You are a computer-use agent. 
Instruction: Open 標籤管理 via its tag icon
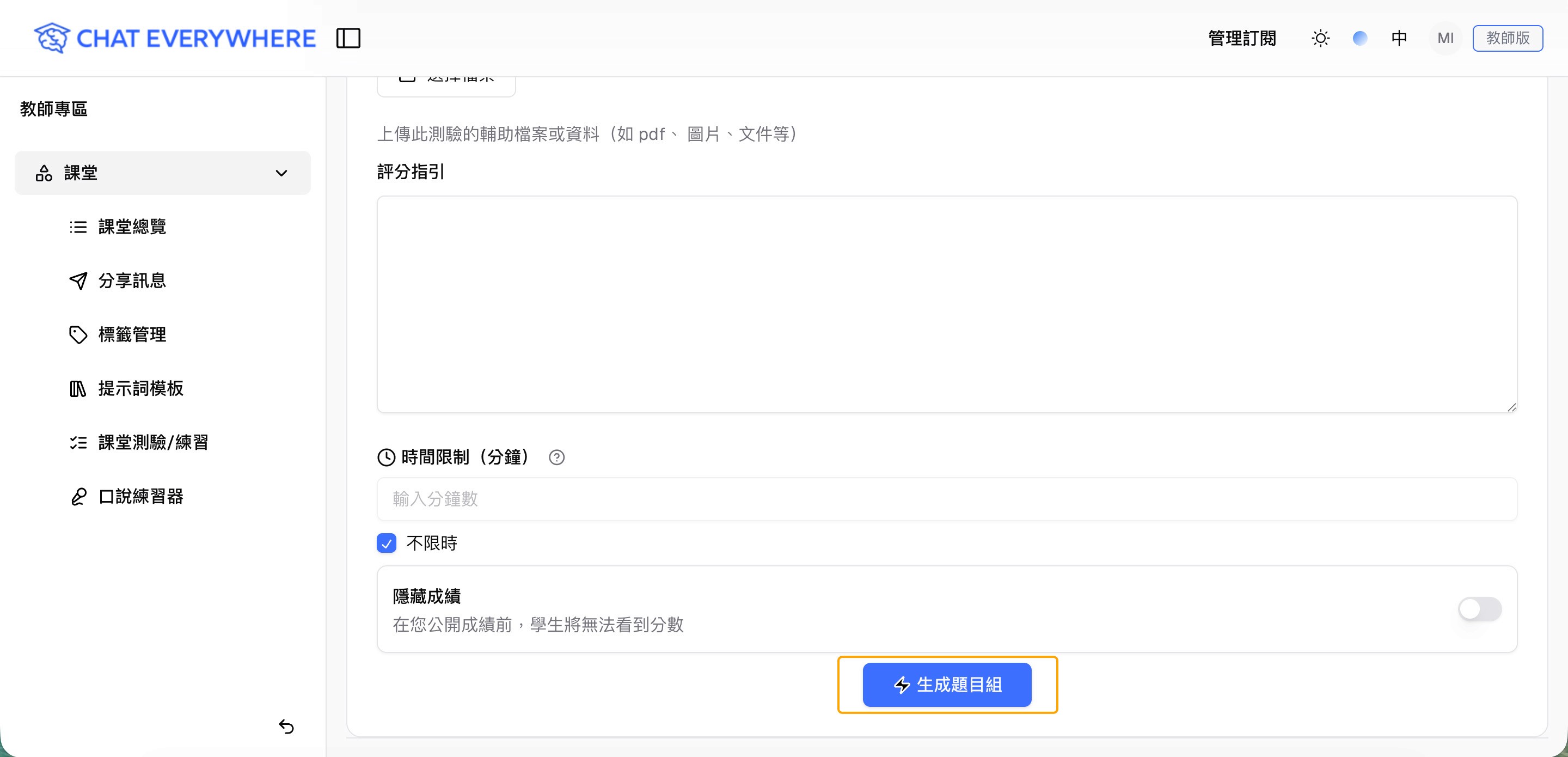[79, 334]
